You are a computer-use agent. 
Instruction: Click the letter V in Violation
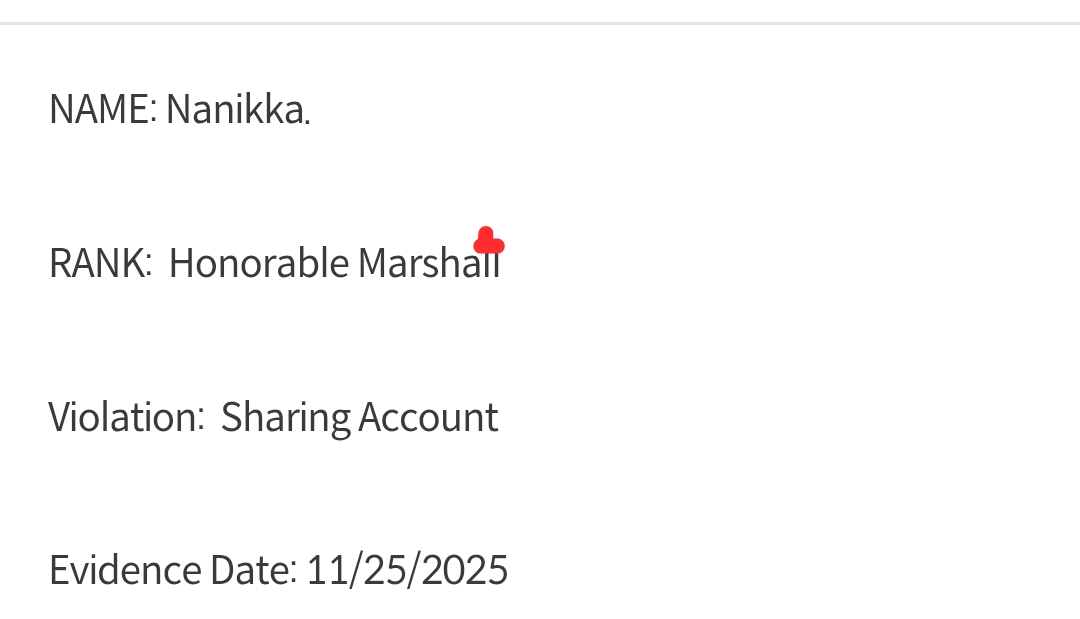(x=60, y=417)
